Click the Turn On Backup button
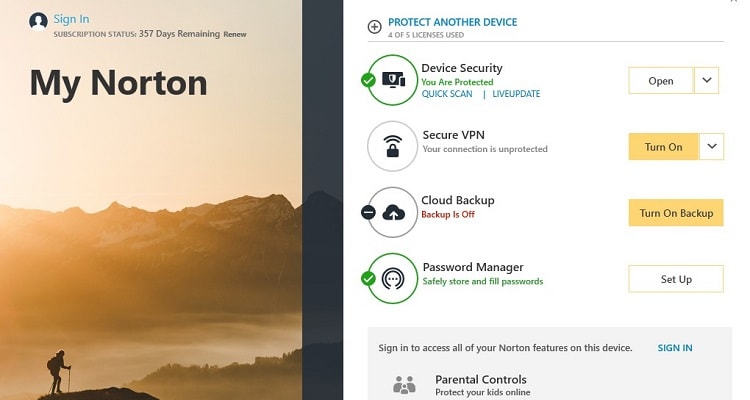Viewport: 750px width, 400px height. pos(676,212)
